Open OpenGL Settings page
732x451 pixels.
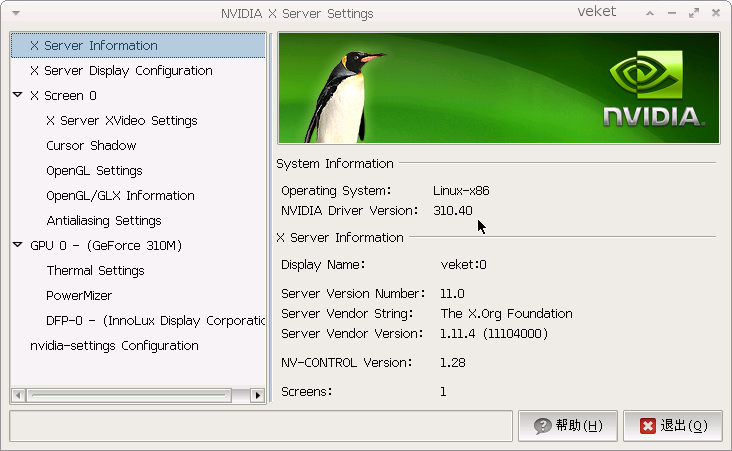point(94,171)
